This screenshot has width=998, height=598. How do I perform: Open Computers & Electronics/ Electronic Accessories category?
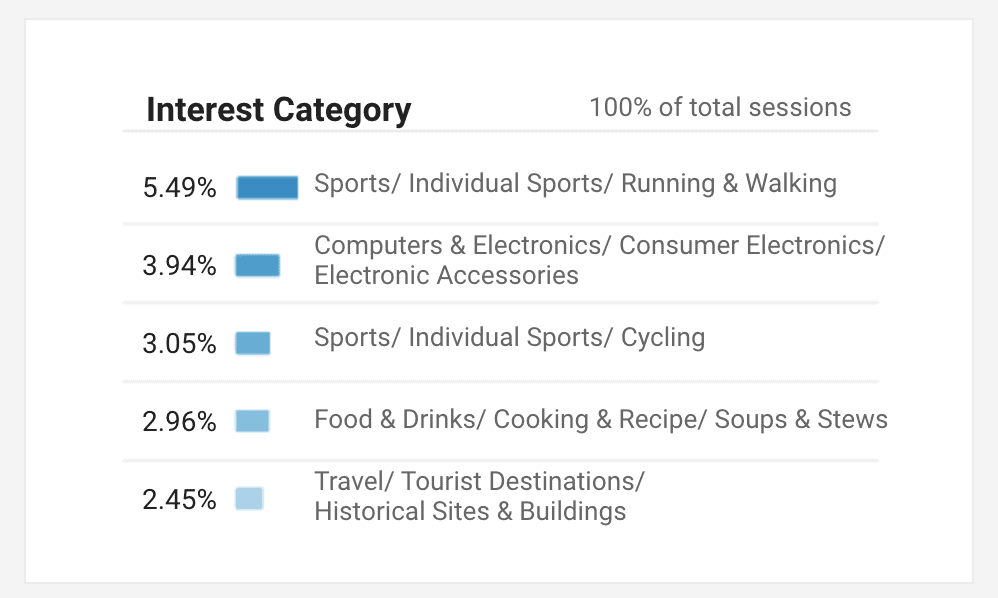(598, 260)
